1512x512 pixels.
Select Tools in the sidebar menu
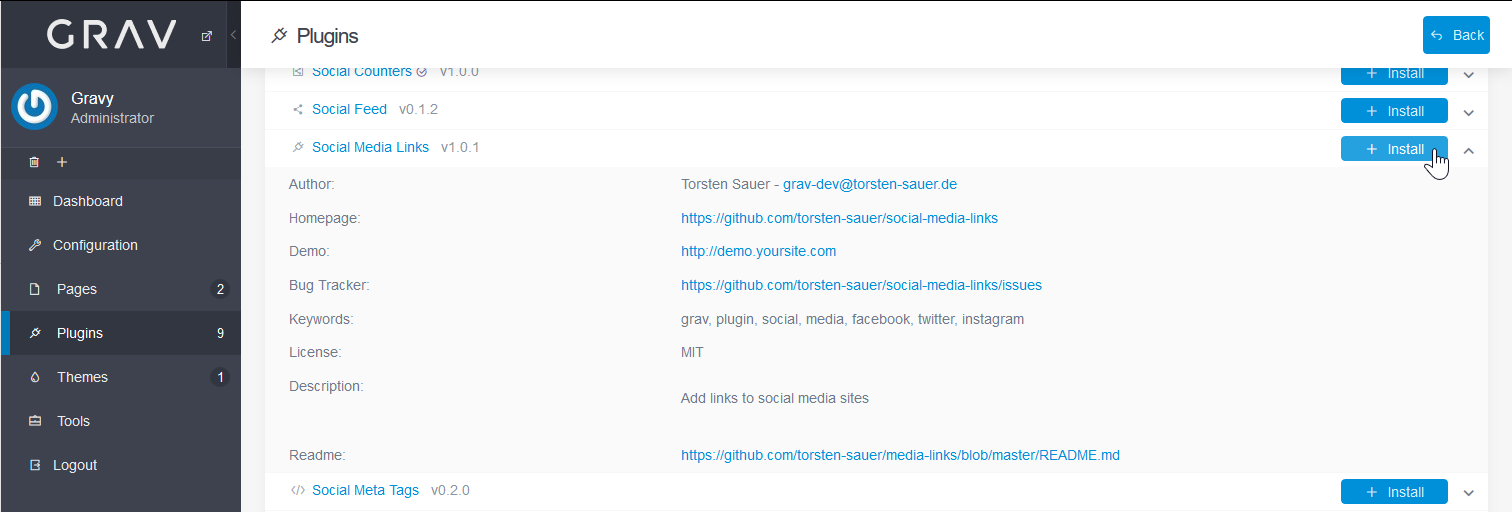tap(73, 421)
